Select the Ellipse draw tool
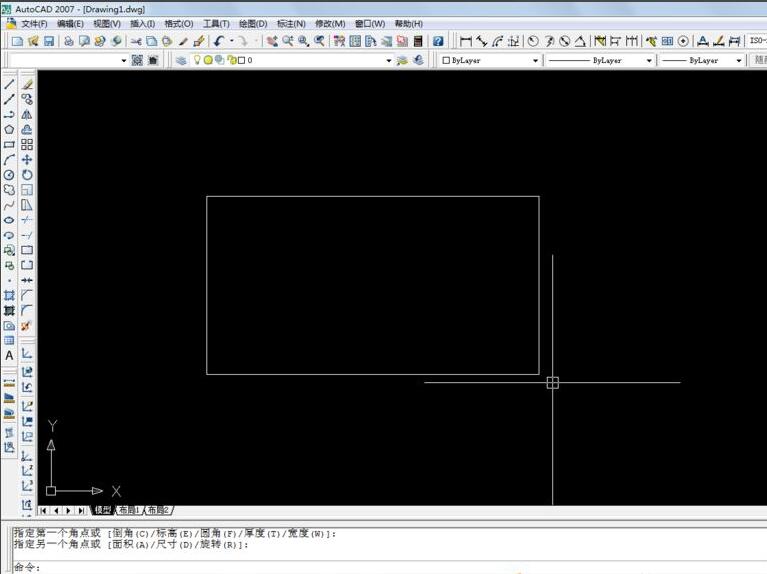767x574 pixels. pyautogui.click(x=9, y=220)
